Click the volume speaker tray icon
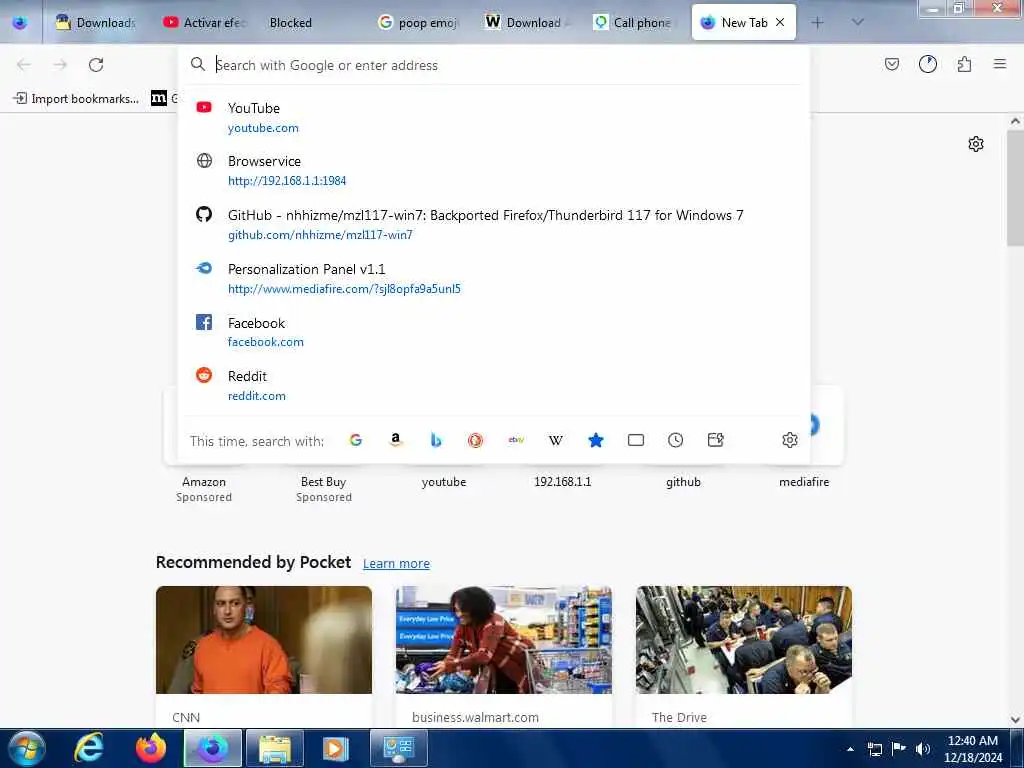1024x768 pixels. point(922,749)
